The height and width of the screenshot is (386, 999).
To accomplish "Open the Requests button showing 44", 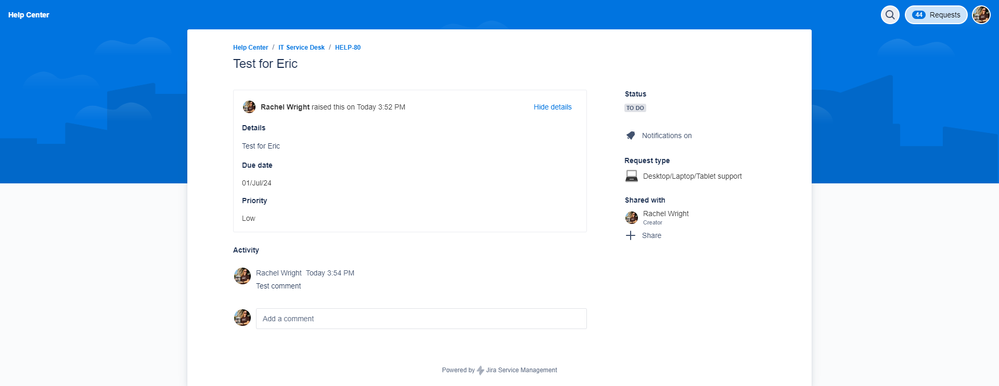I will click(936, 15).
